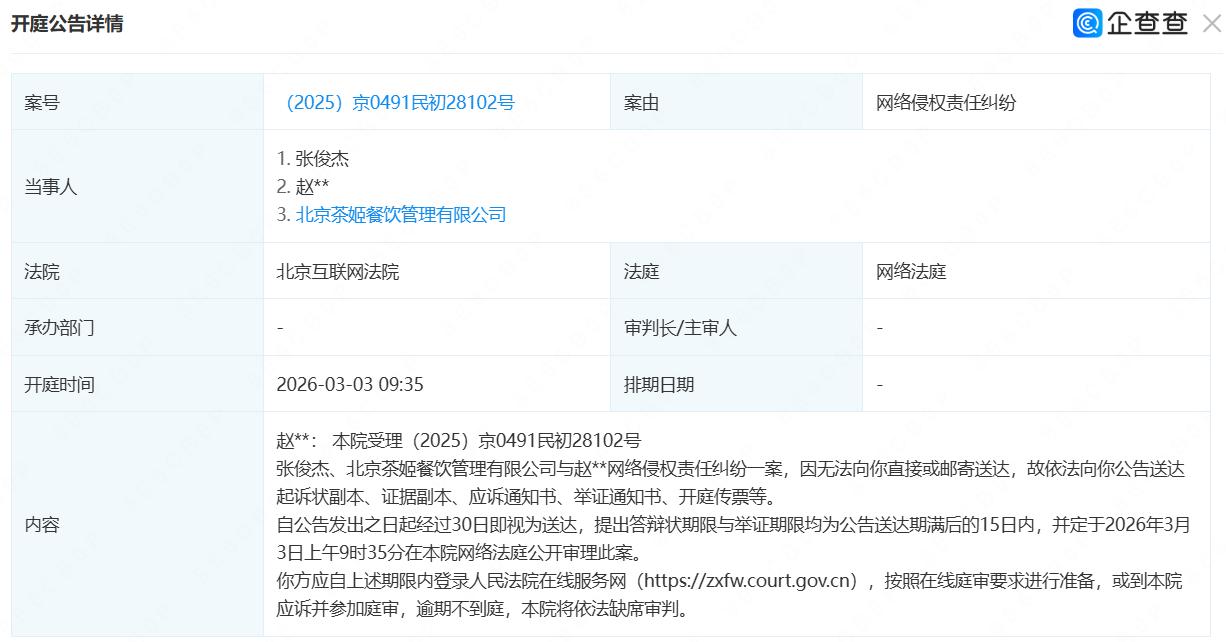This screenshot has height=642, width=1226.
Task: Close the 开庭公告详情 dialog
Action: (x=1210, y=24)
